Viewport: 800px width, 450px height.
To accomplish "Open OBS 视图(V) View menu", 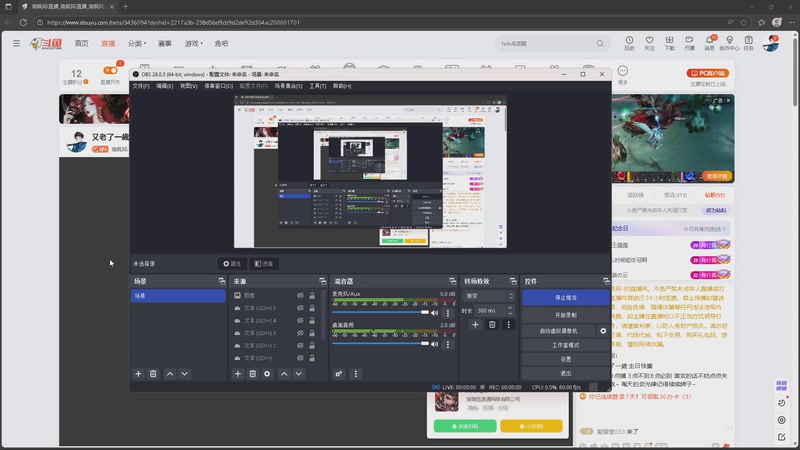I will click(188, 86).
